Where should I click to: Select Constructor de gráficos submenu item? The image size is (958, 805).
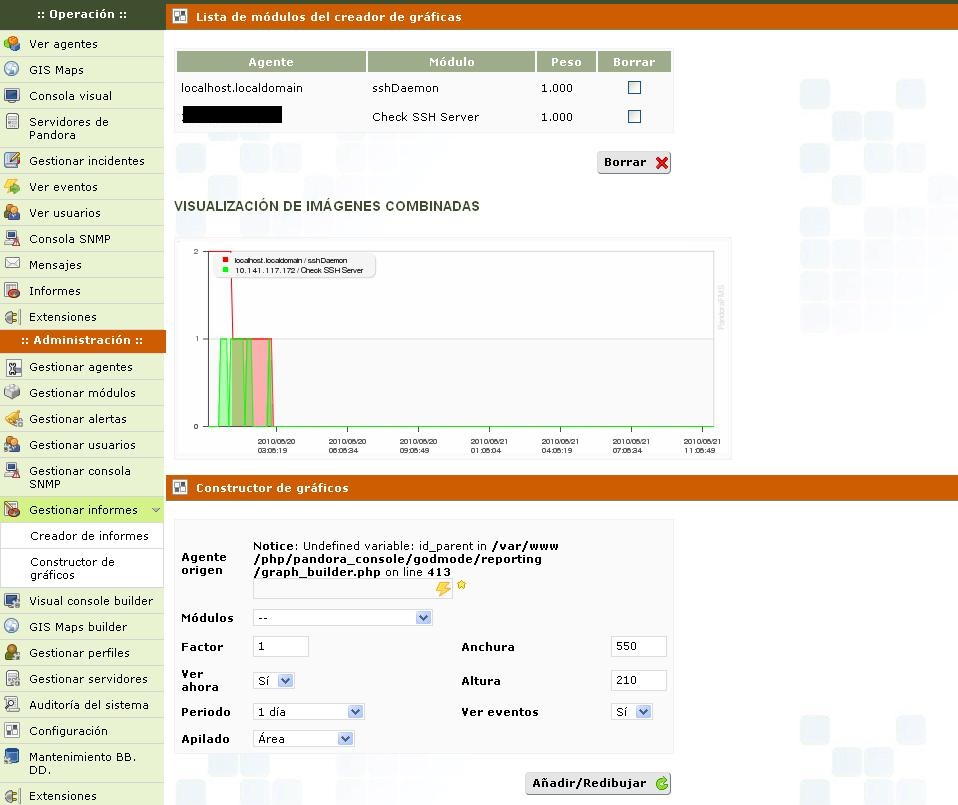[72, 568]
